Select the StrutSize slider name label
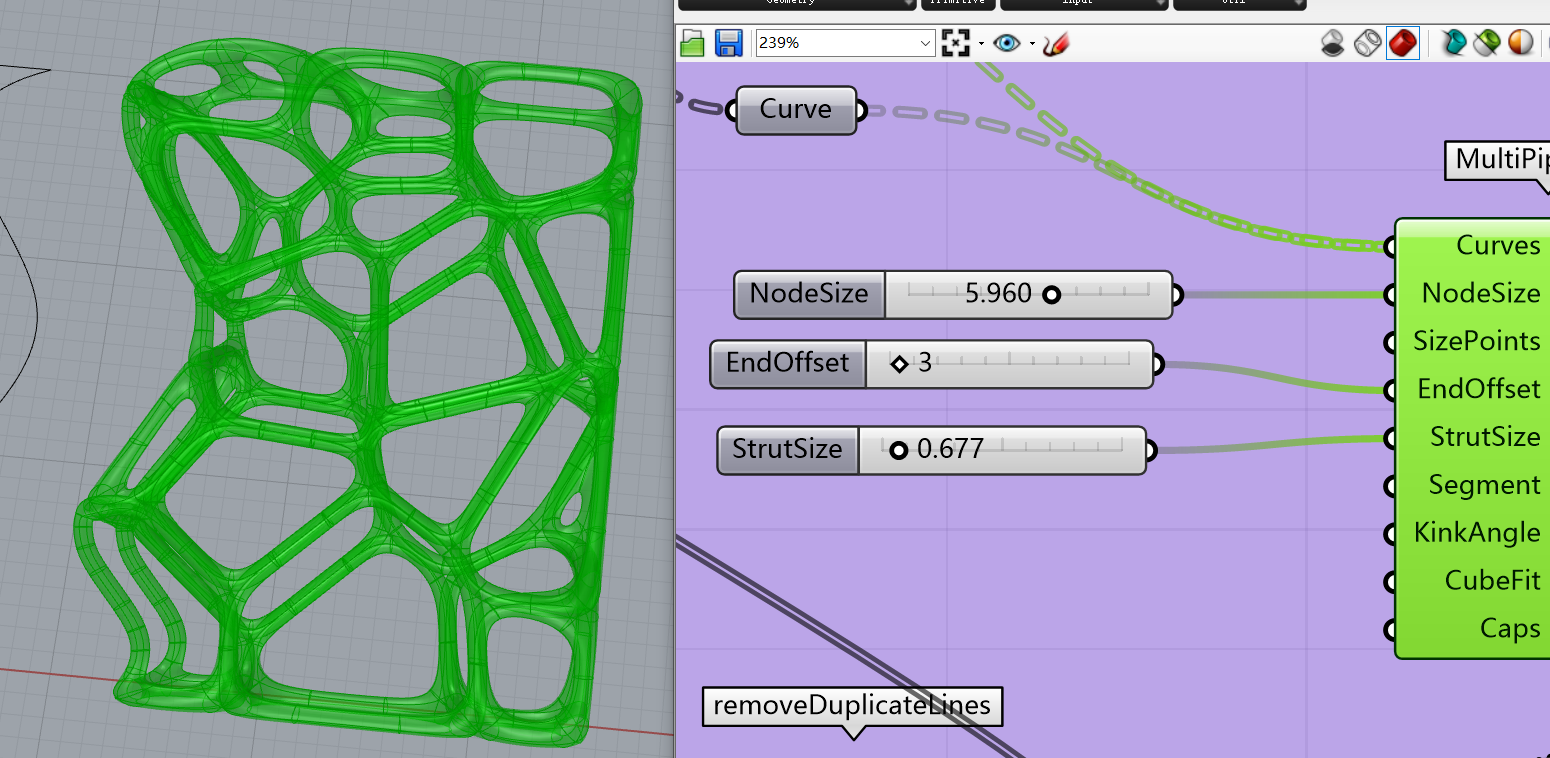The height and width of the screenshot is (758, 1550). 787,450
